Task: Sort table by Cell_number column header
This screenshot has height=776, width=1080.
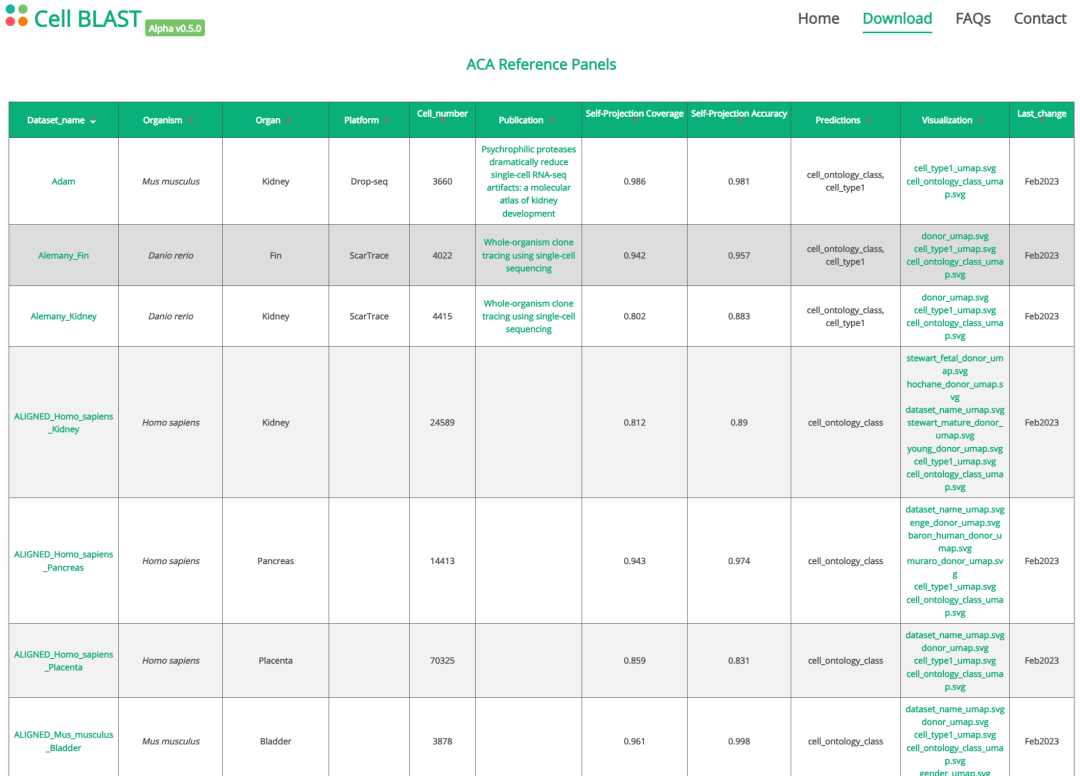Action: [x=442, y=120]
